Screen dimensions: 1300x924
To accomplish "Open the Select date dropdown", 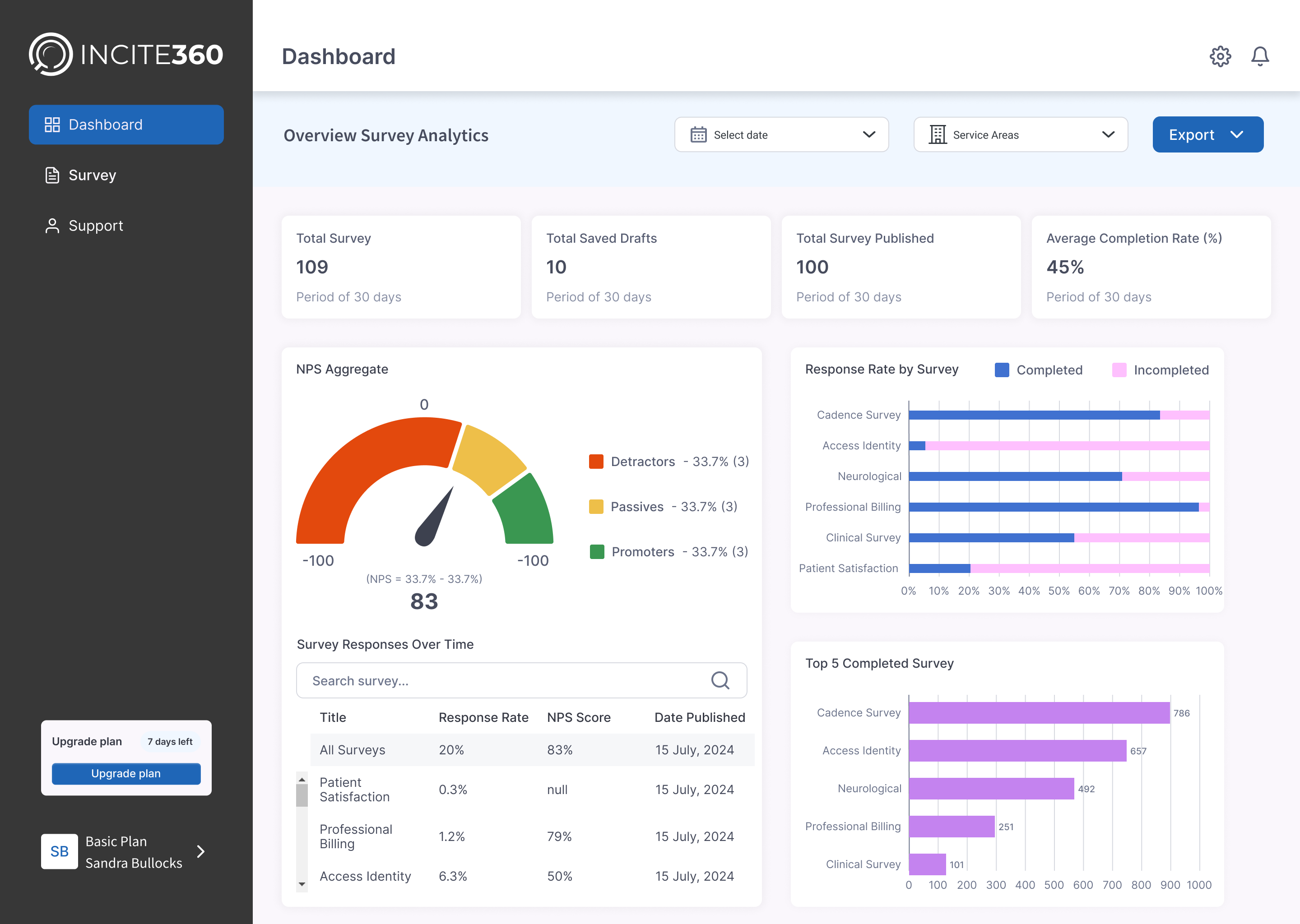I will tap(781, 135).
